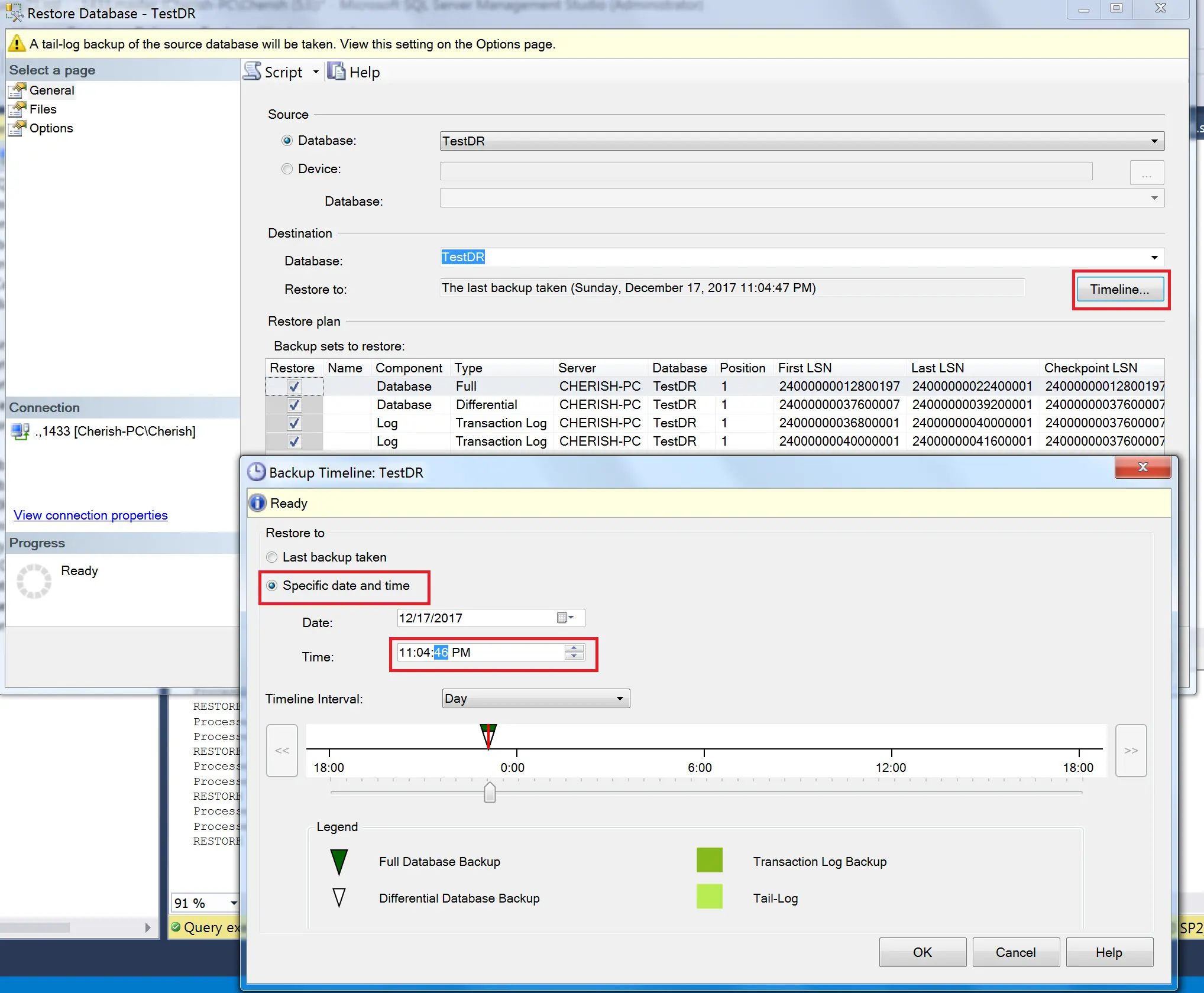The image size is (1204, 993).
Task: Click the timeline scroll-left arrows button
Action: [282, 750]
